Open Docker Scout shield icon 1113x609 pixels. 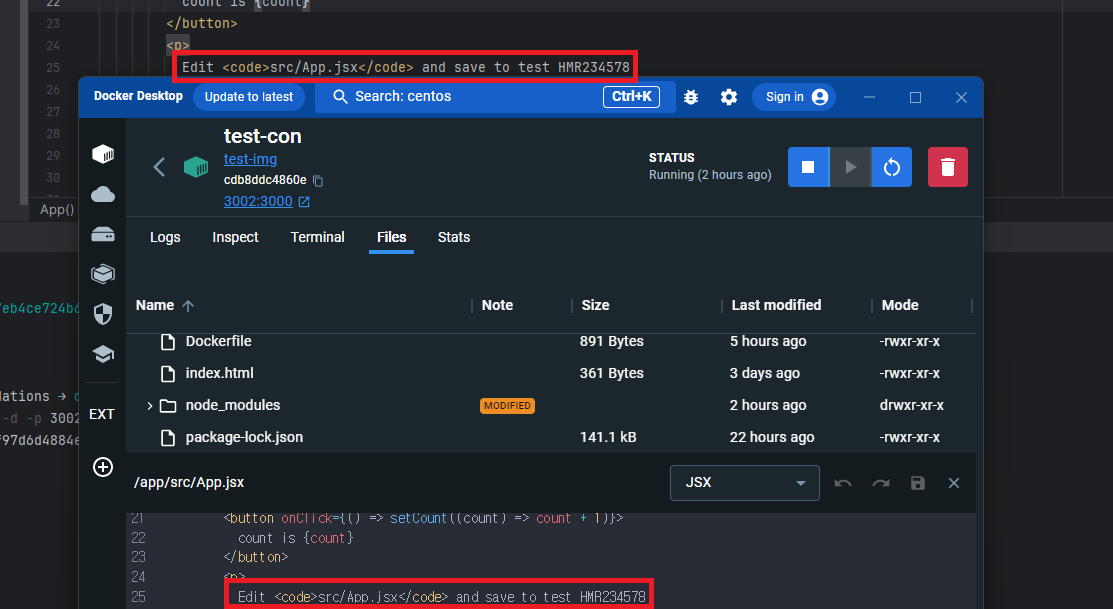tap(103, 314)
